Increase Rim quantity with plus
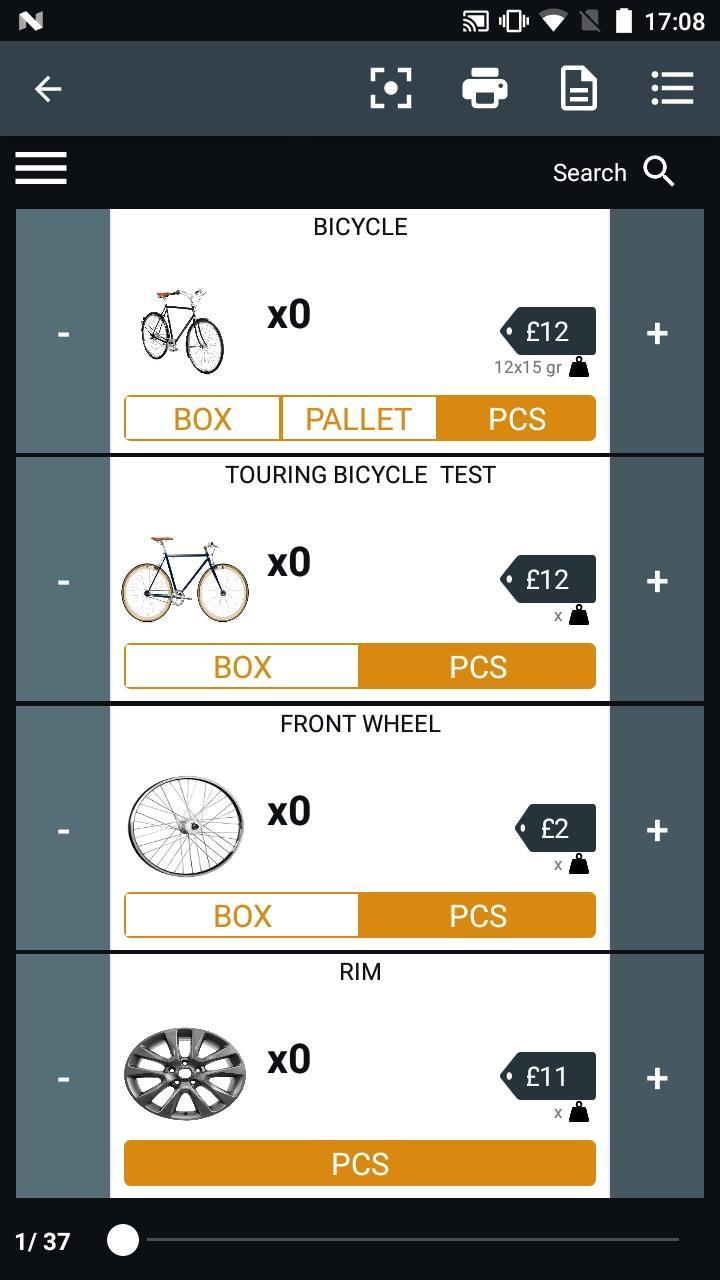Viewport: 720px width, 1280px height. [657, 1077]
